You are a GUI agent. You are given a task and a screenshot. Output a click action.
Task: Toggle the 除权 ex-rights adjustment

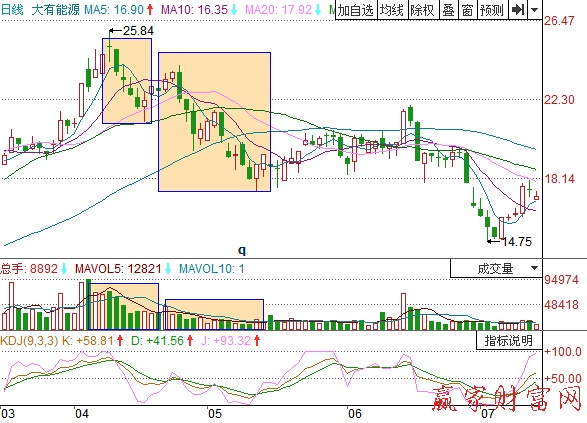[x=423, y=10]
